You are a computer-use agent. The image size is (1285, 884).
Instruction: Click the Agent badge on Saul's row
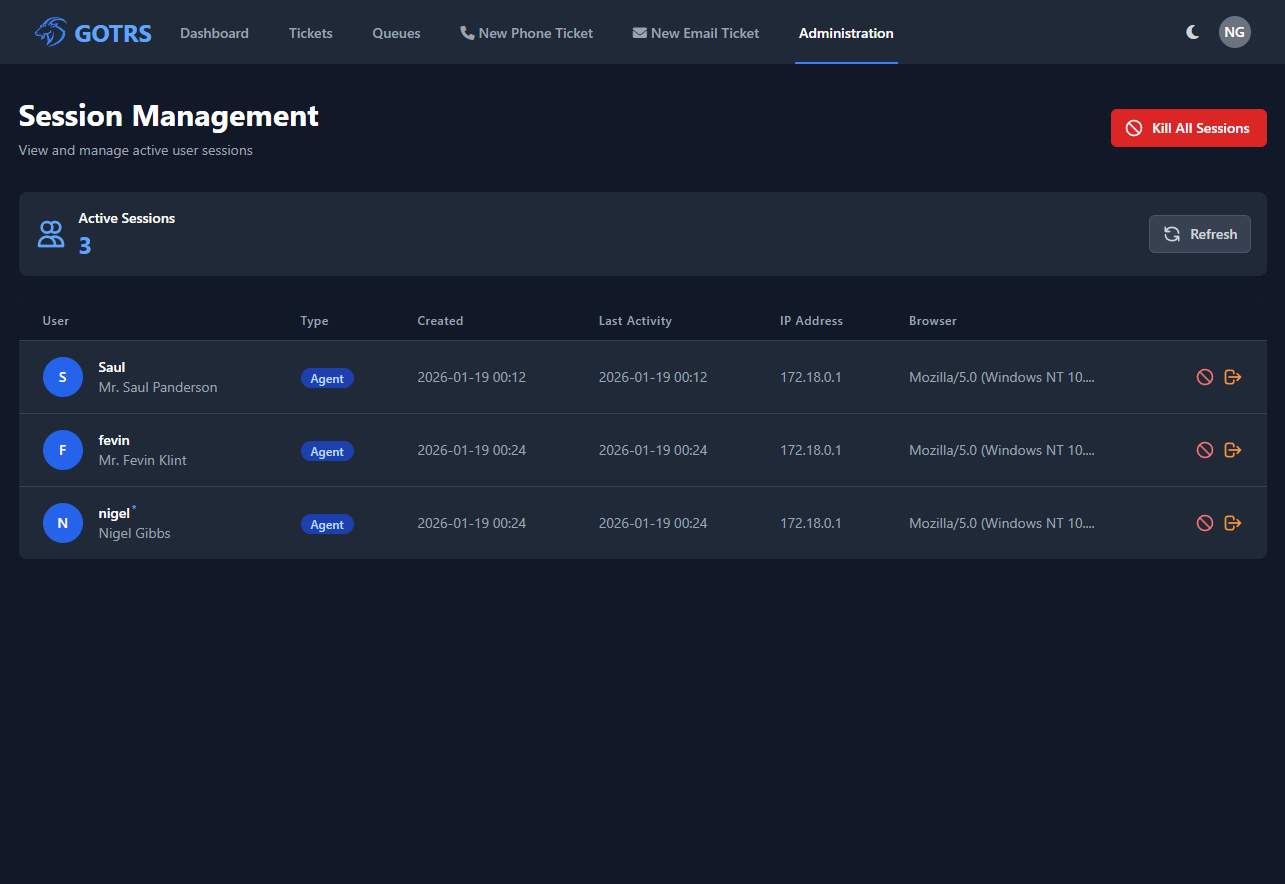[327, 378]
